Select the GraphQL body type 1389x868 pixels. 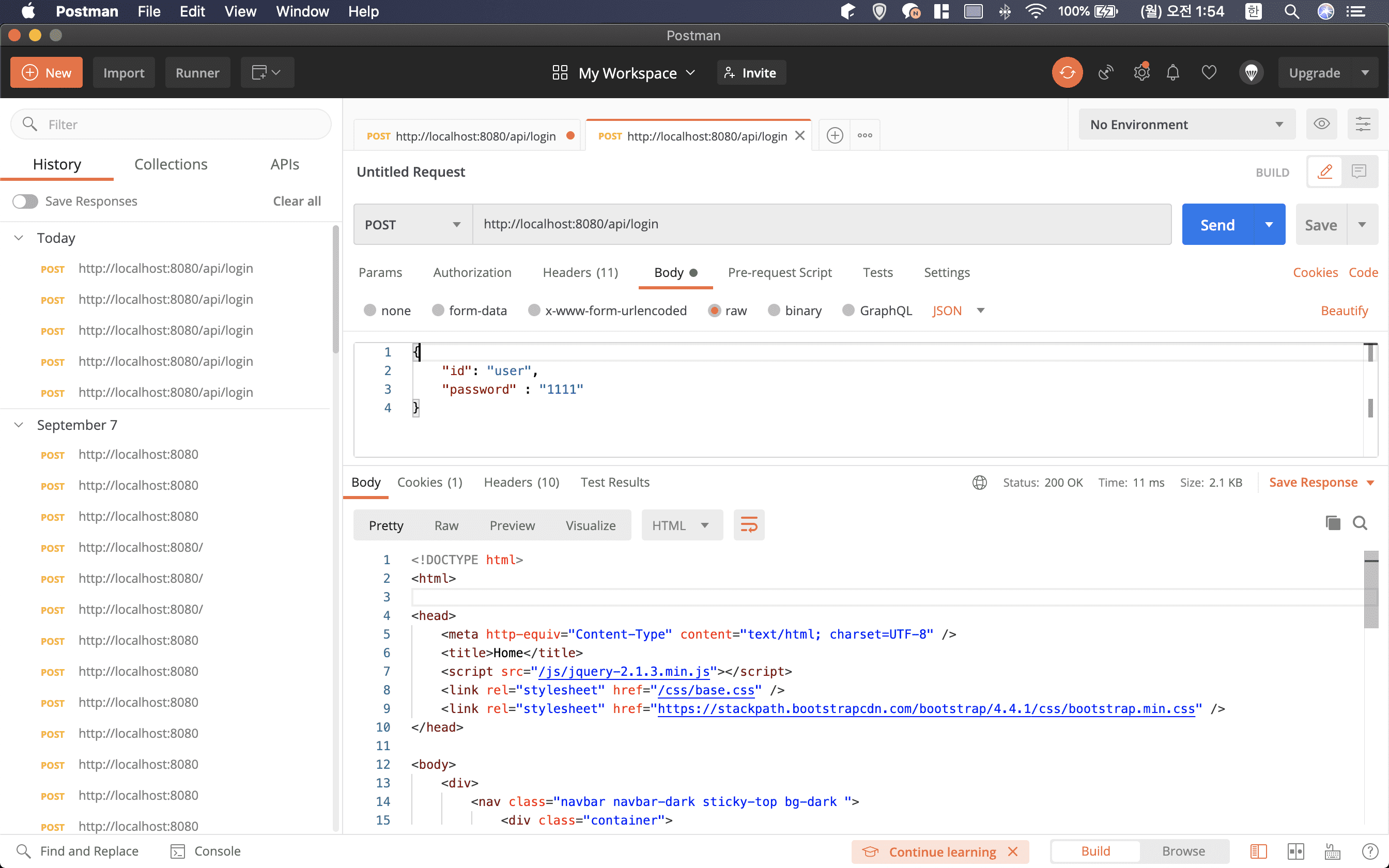point(848,310)
